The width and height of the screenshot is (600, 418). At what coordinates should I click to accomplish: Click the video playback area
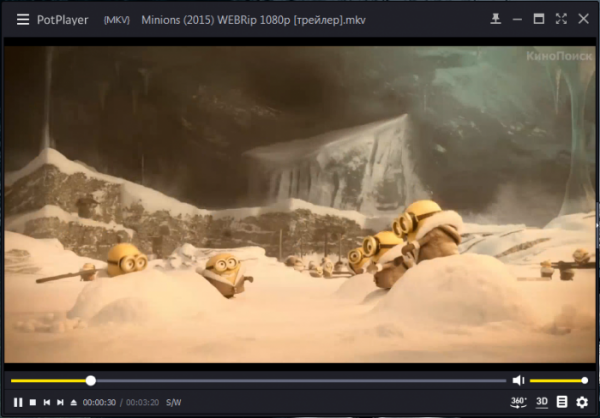coord(298,204)
